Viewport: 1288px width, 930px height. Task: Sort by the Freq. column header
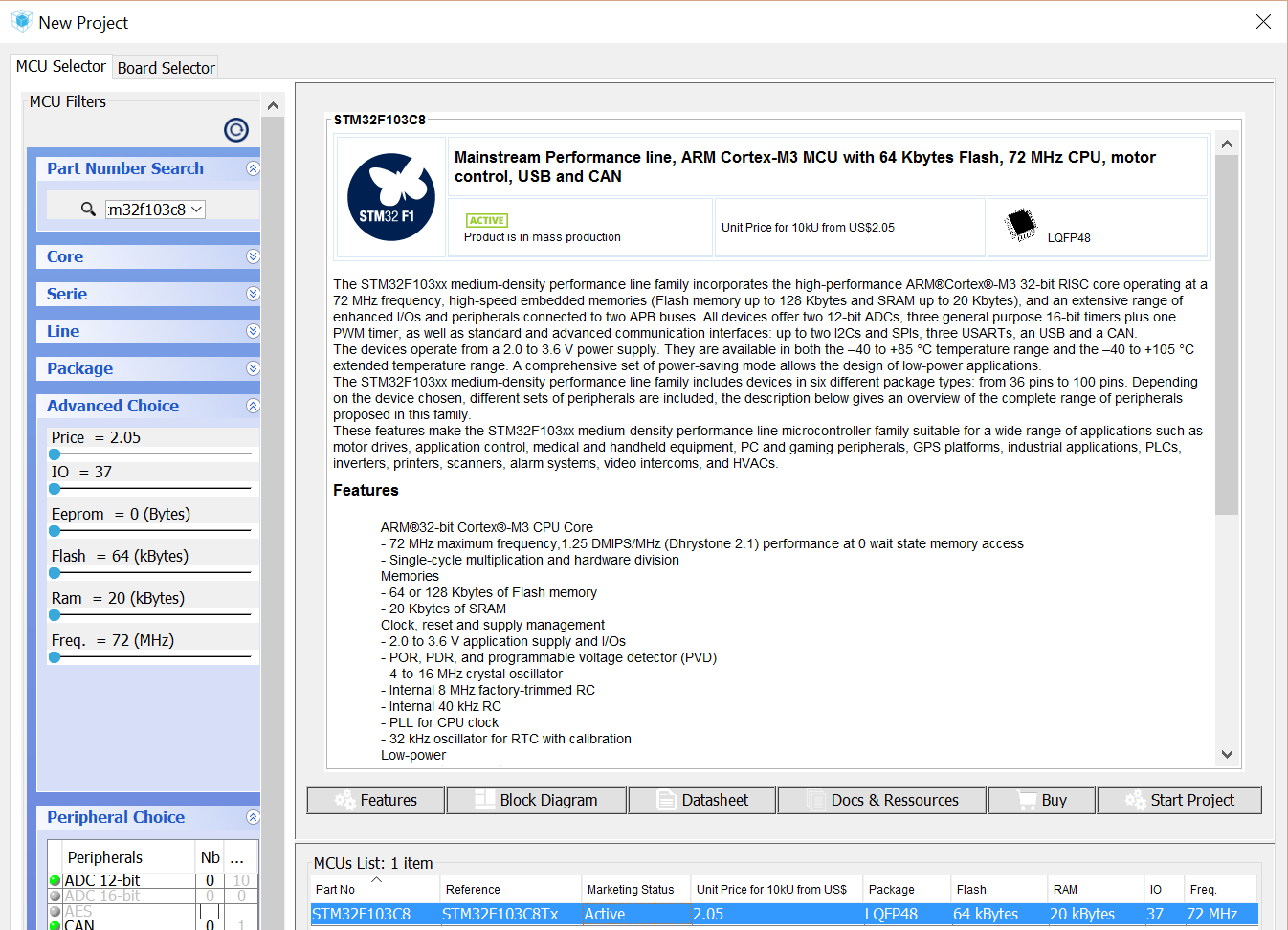click(x=1221, y=889)
